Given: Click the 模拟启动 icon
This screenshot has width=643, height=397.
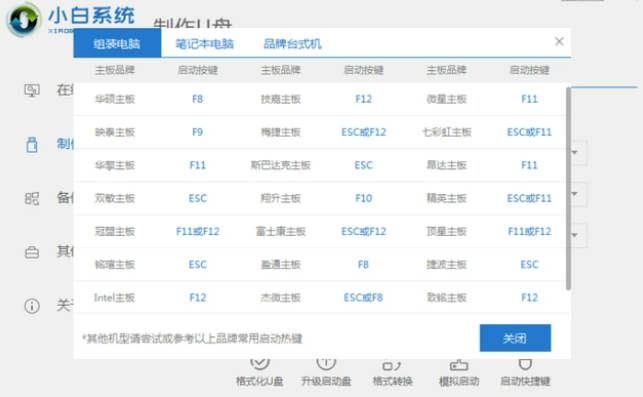Looking at the screenshot, I should [x=459, y=364].
